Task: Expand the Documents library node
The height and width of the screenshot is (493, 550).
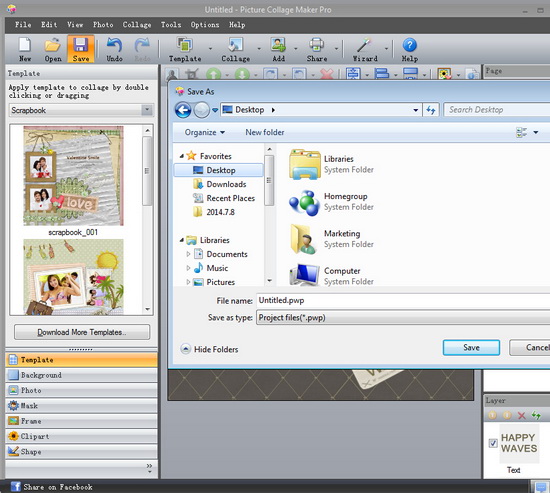Action: 188,254
